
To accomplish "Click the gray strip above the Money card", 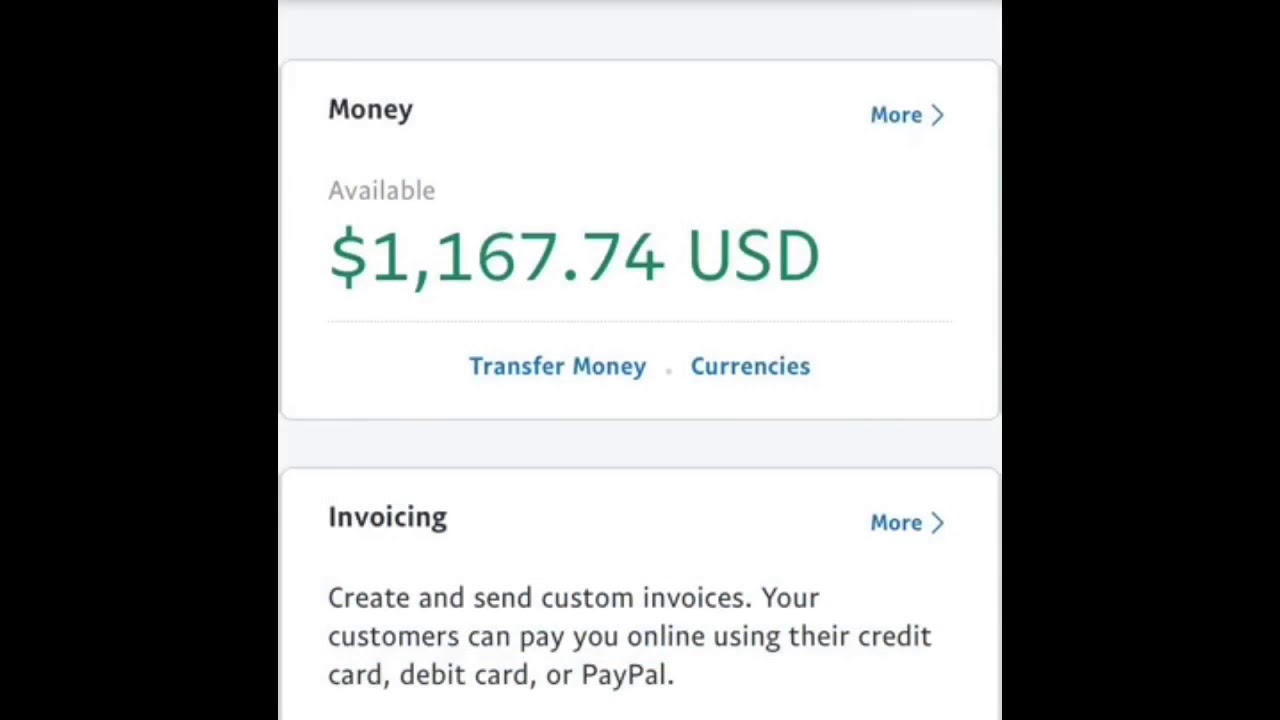I will coord(640,30).
